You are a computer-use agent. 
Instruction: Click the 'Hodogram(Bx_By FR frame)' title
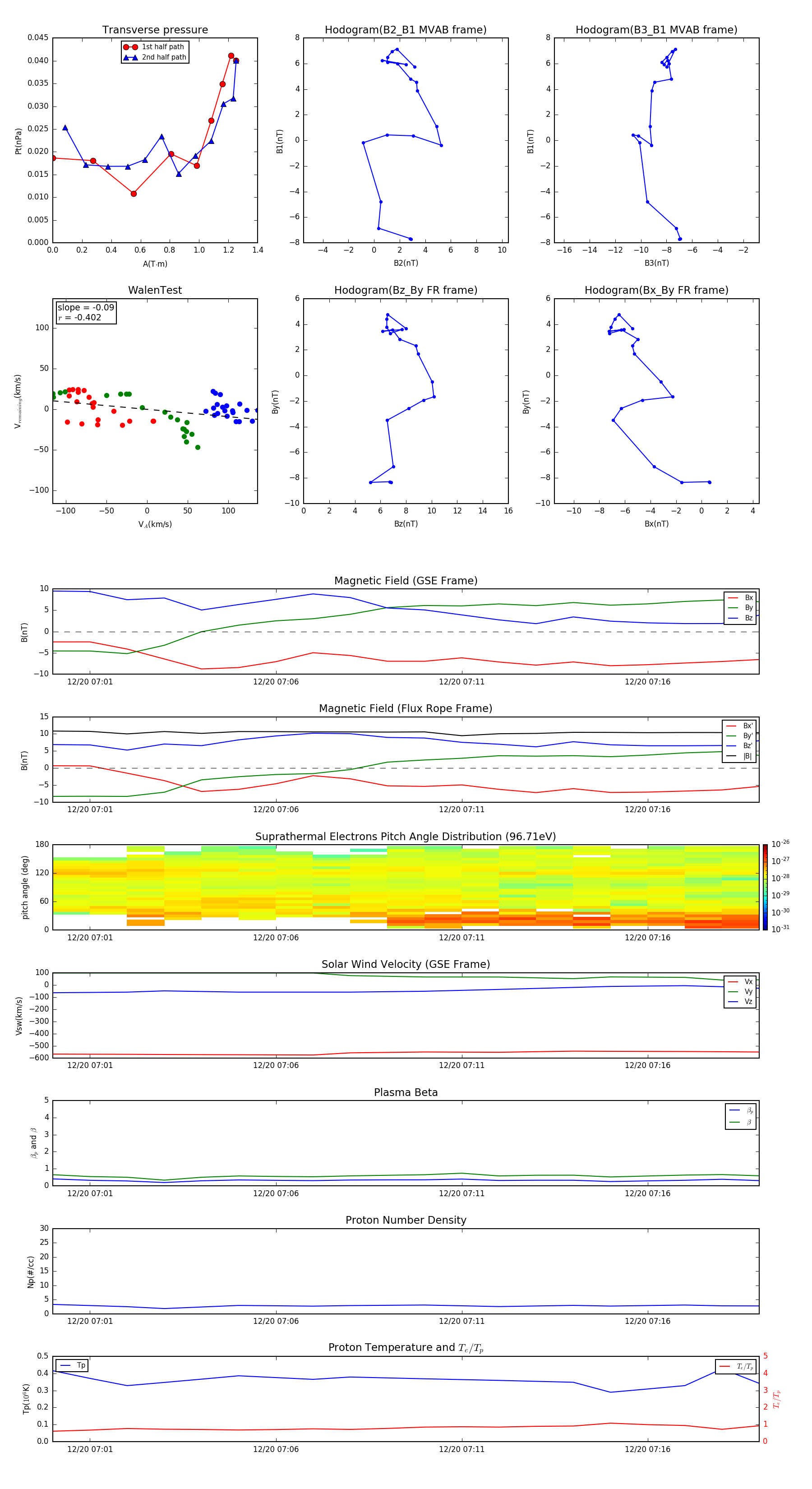tap(656, 290)
